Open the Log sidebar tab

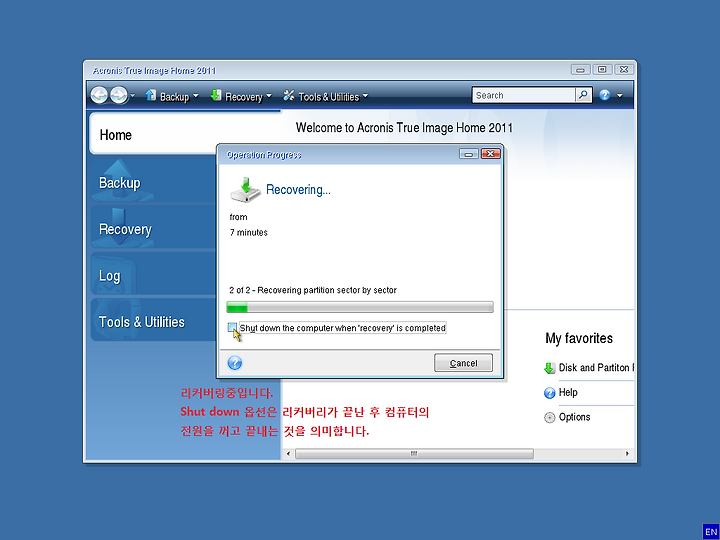pos(153,275)
